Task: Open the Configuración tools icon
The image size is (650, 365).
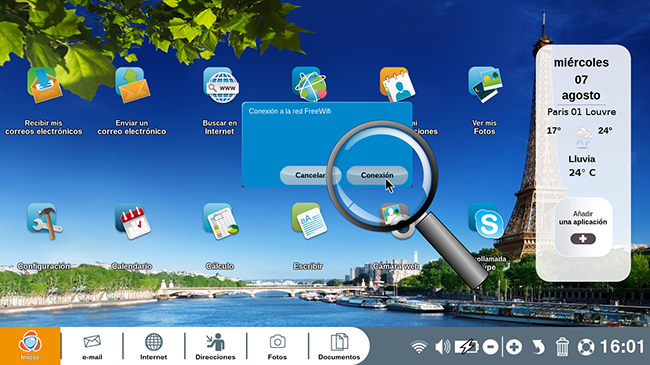Action: [x=44, y=221]
